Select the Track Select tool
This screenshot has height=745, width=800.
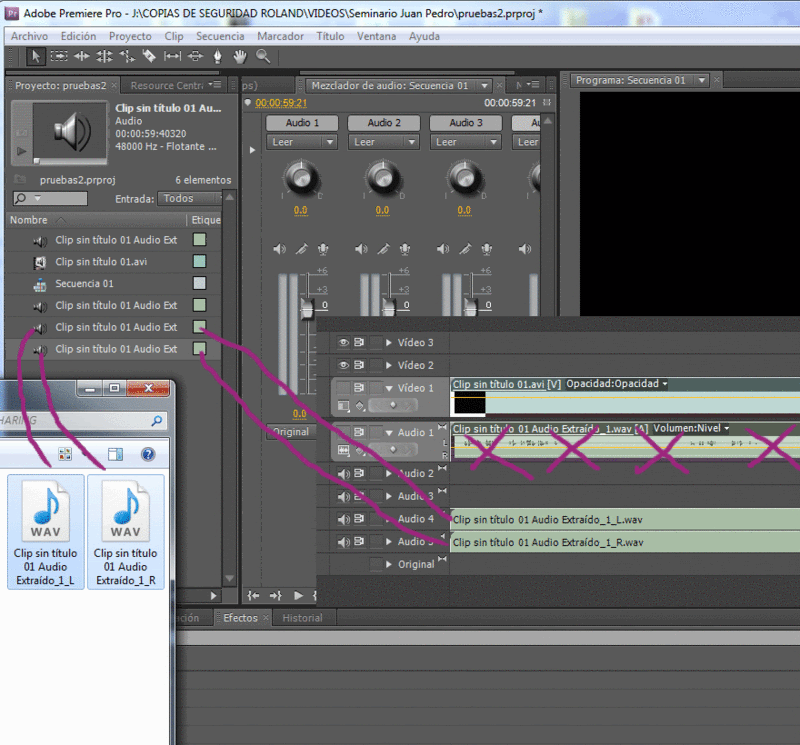click(x=59, y=56)
